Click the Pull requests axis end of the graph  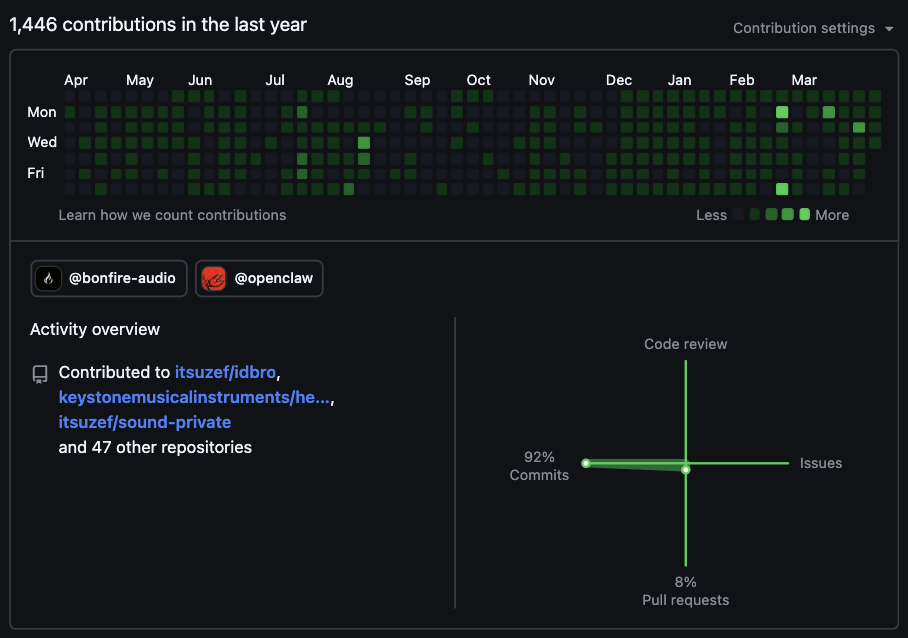tap(685, 563)
